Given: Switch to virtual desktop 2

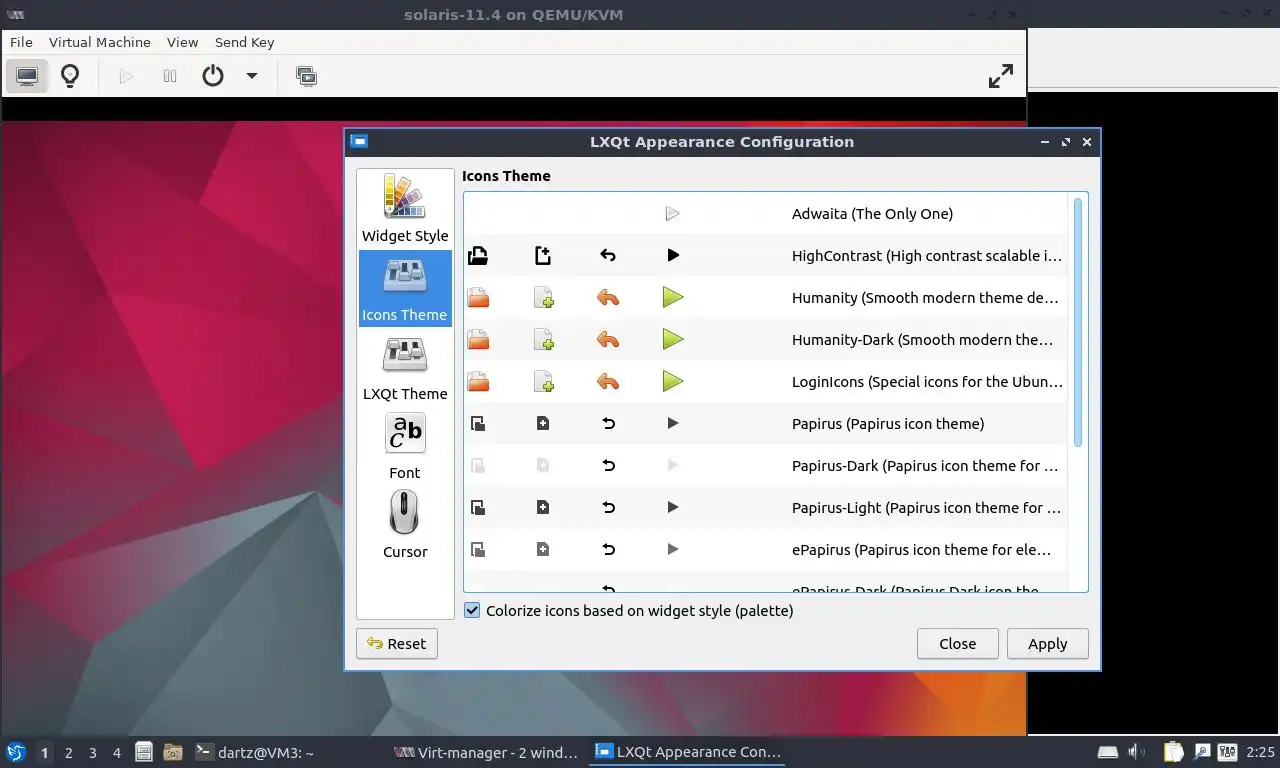Looking at the screenshot, I should coord(69,752).
